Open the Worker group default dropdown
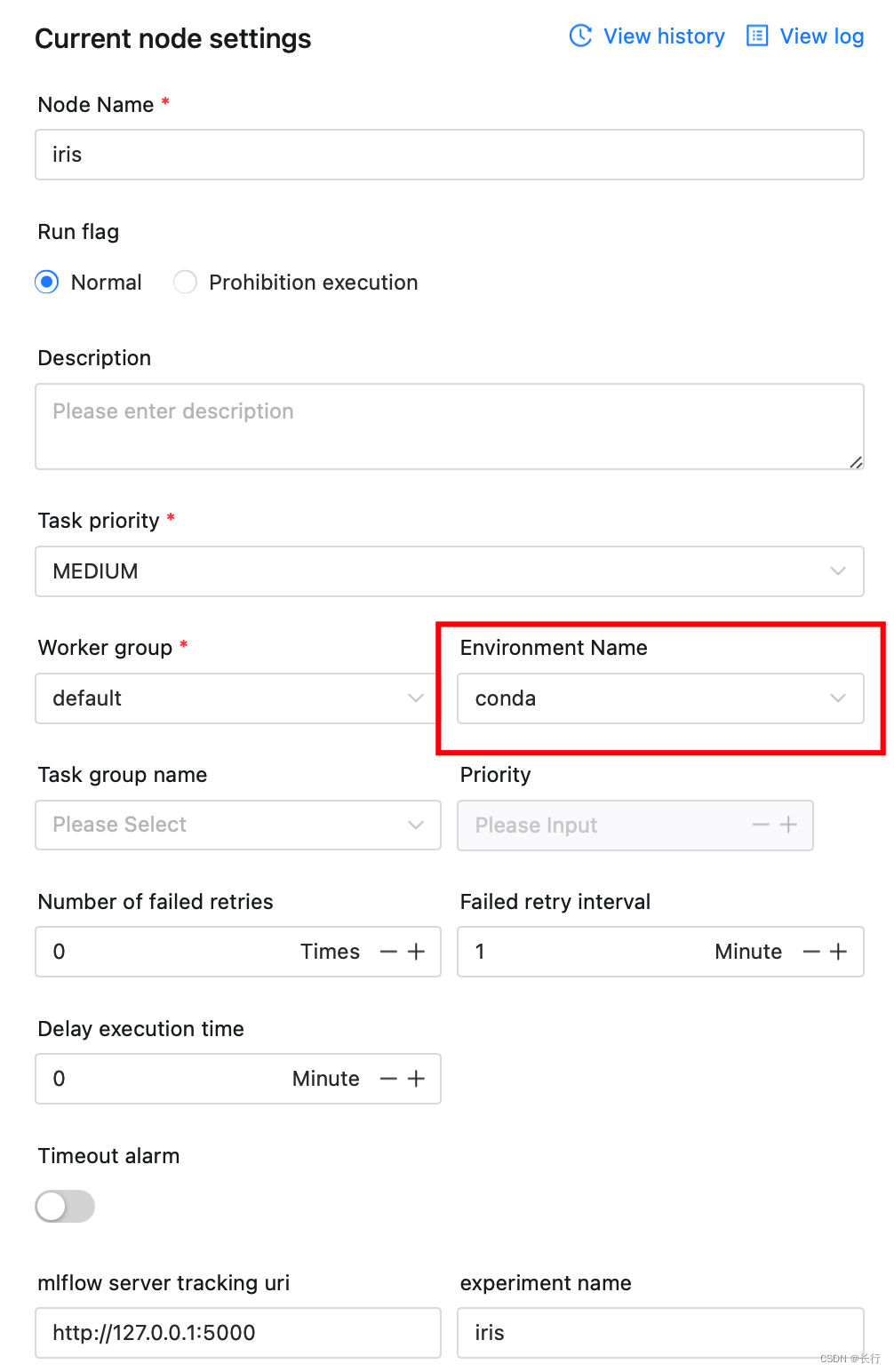 tap(238, 698)
